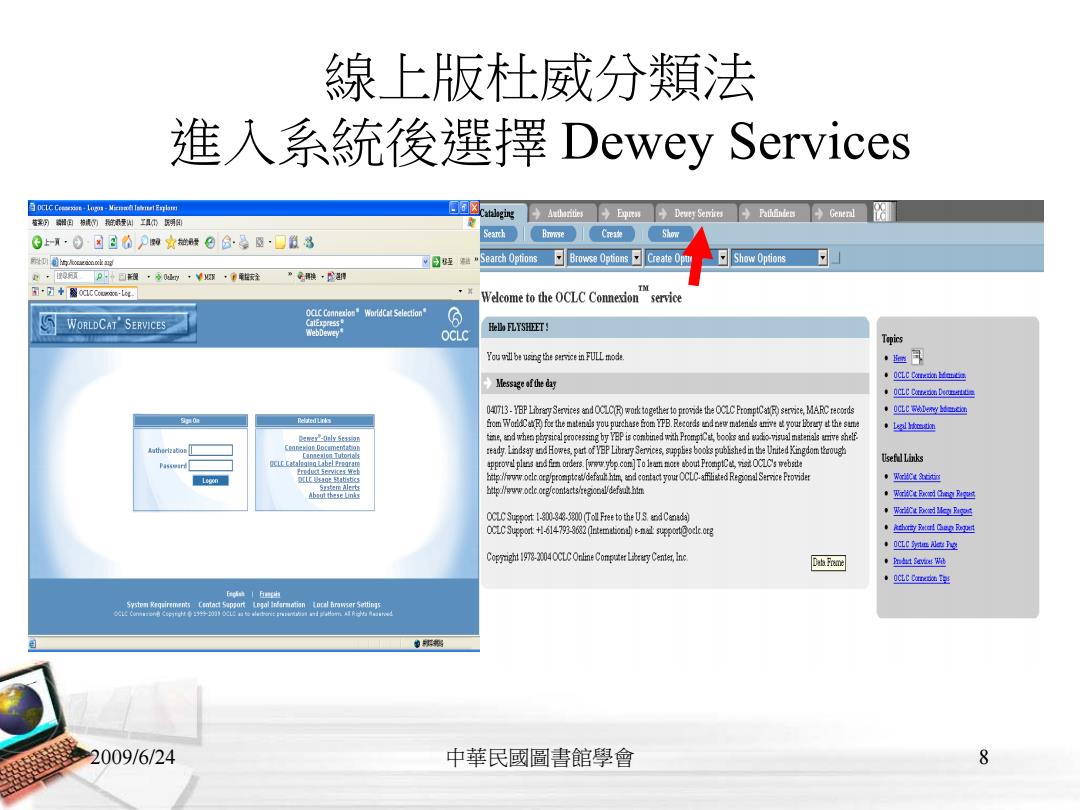Click the Search magnifier icon
Screen dimensions: 1080x810
[x=143, y=242]
